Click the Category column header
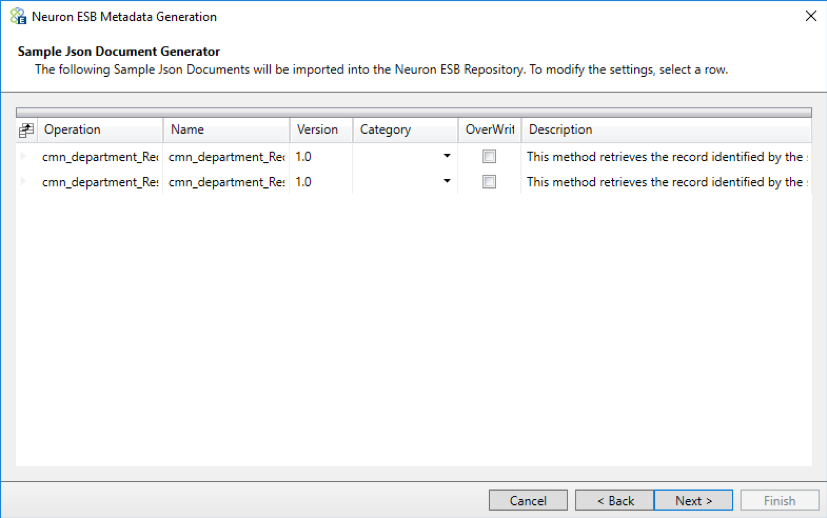This screenshot has height=518, width=827. tap(405, 130)
